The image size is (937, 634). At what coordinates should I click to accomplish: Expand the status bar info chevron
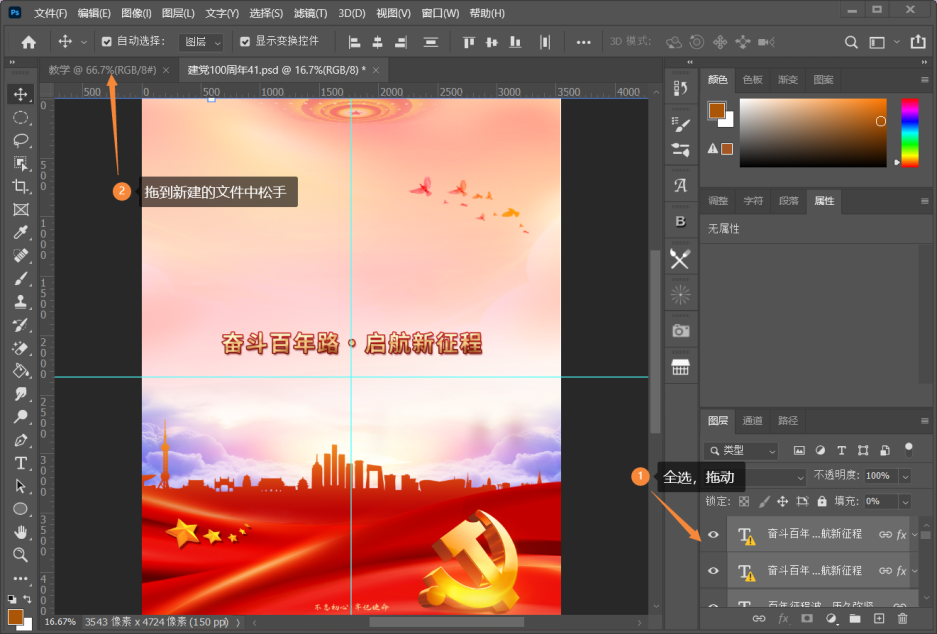238,622
